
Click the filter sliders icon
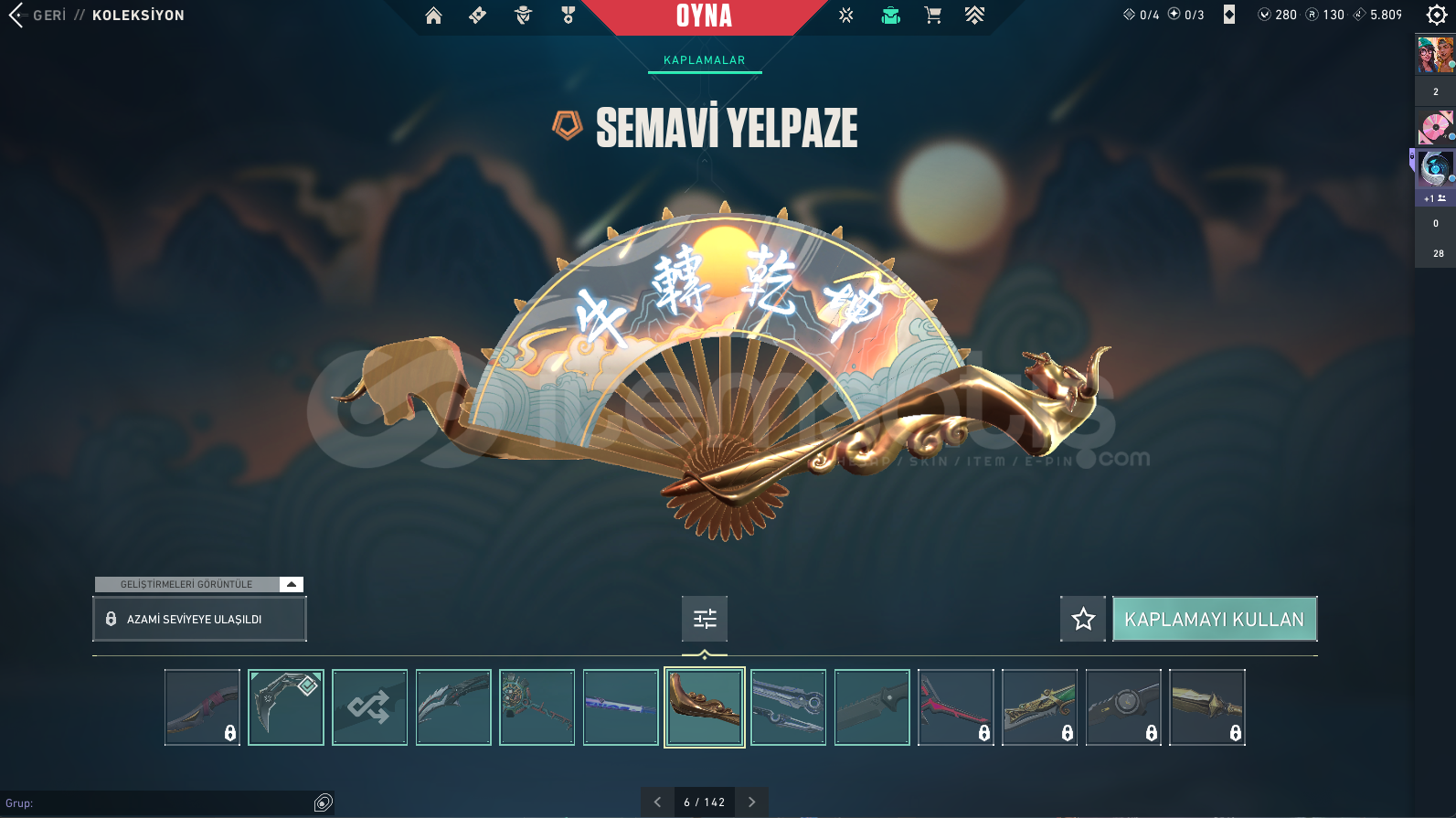pyautogui.click(x=705, y=619)
